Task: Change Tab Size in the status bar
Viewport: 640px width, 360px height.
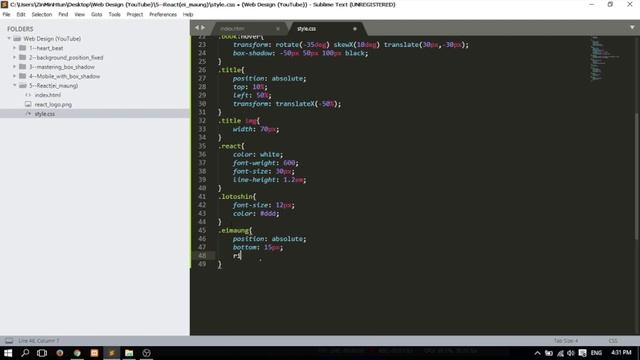Action: (x=566, y=341)
